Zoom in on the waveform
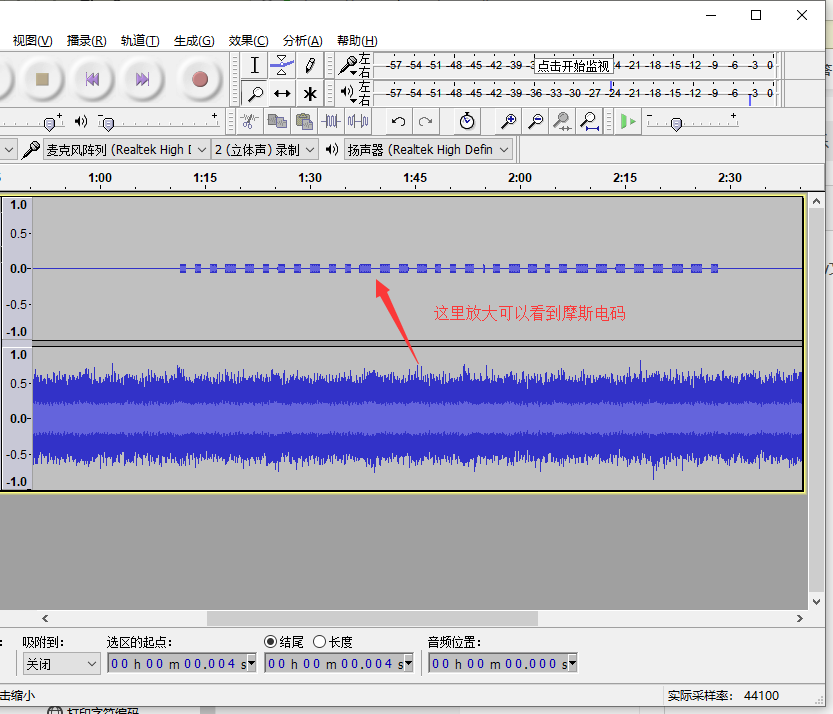833x714 pixels. [x=508, y=122]
